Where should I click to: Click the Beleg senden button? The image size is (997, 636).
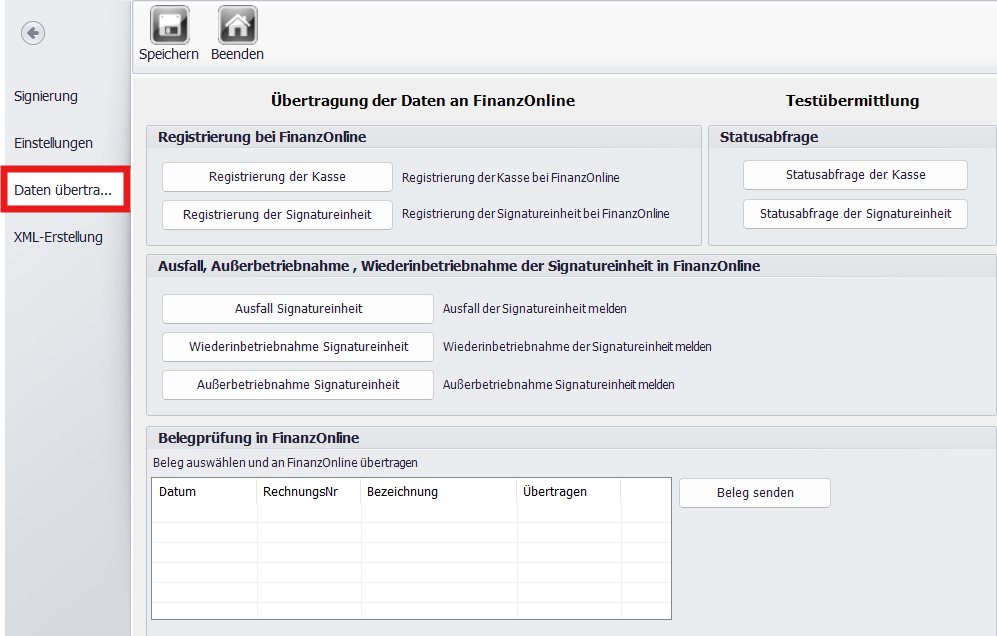click(x=755, y=493)
